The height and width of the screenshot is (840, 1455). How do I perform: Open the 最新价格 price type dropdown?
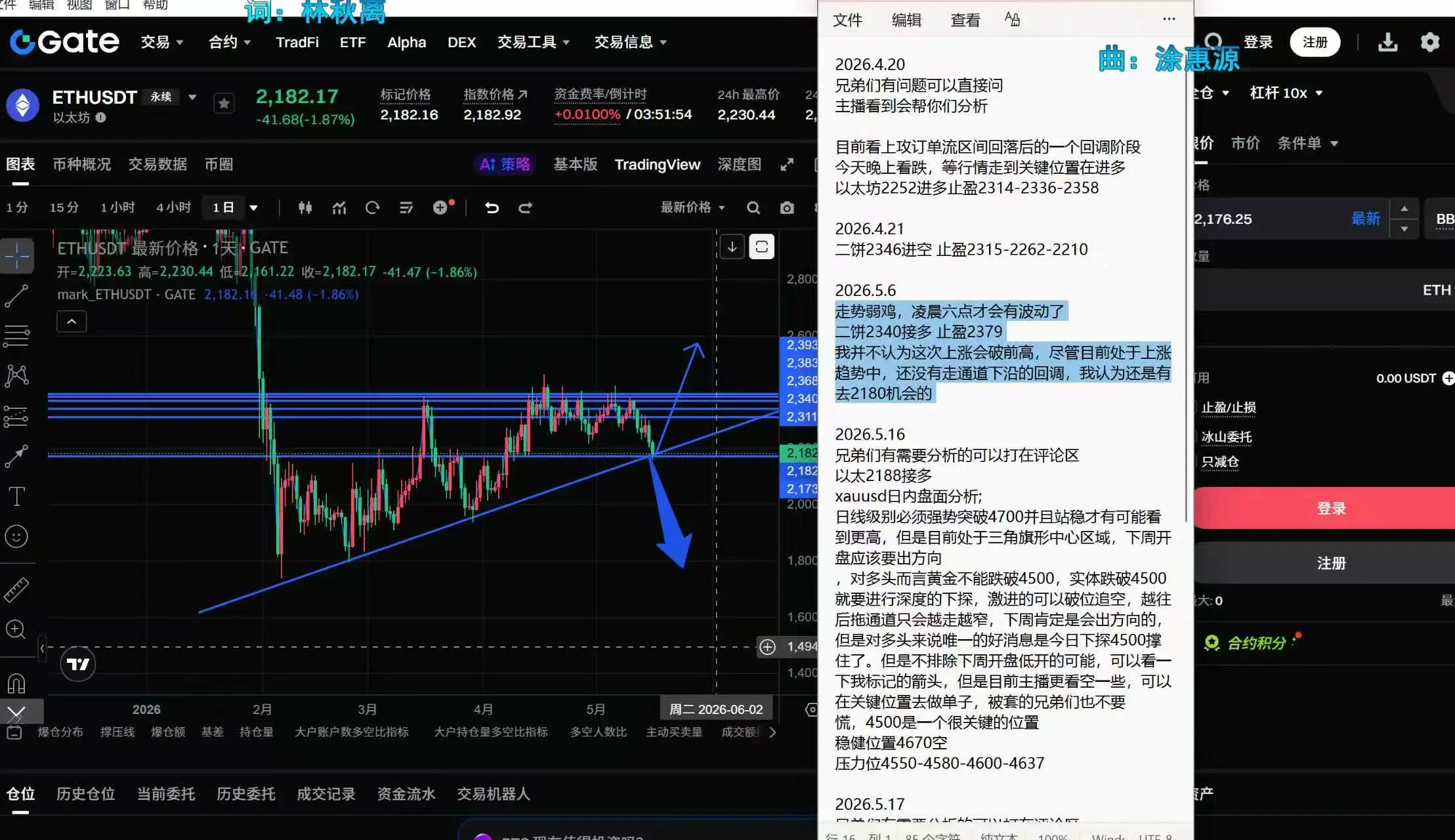tap(692, 207)
